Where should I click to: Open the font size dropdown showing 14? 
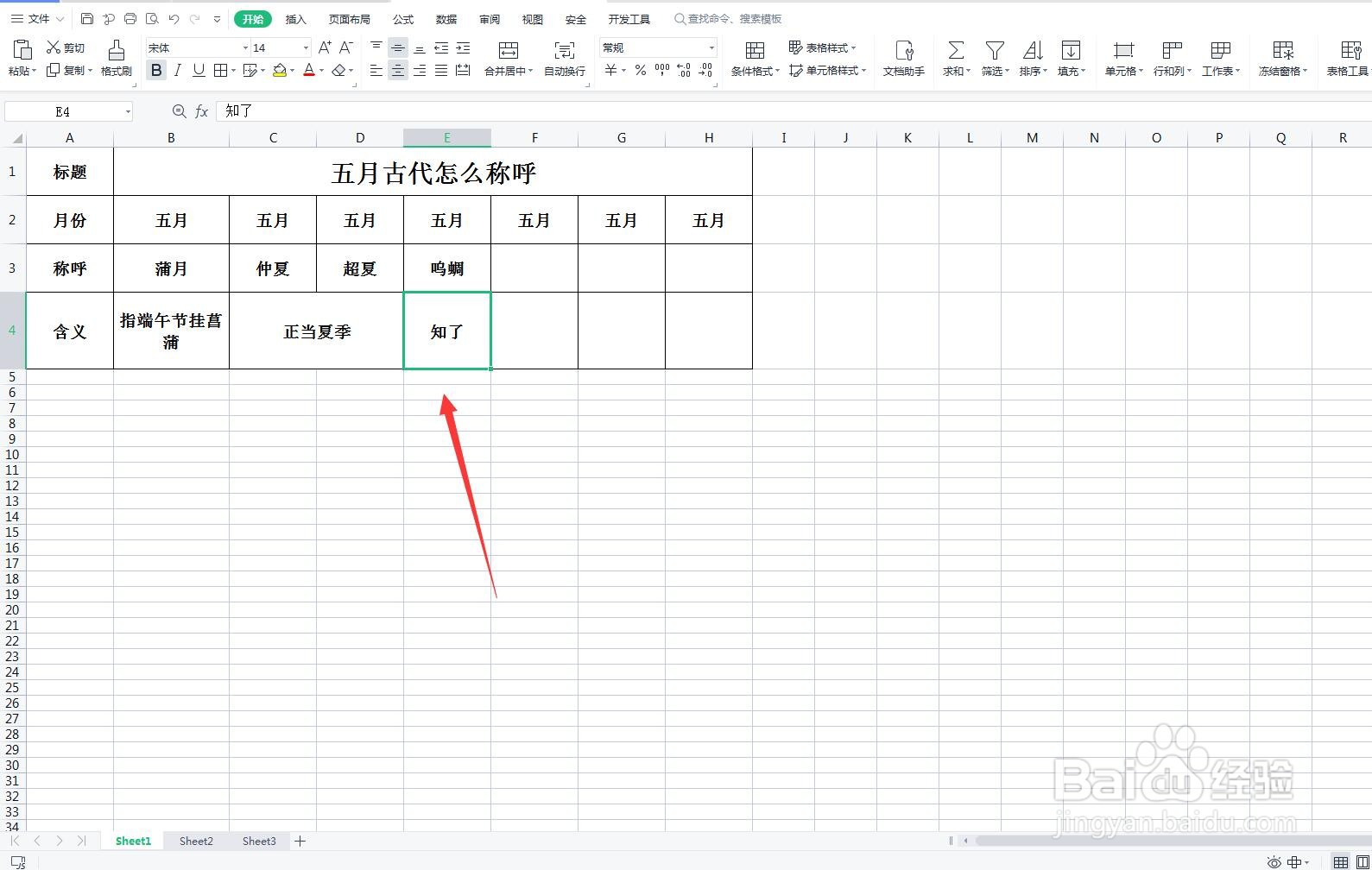tap(306, 47)
